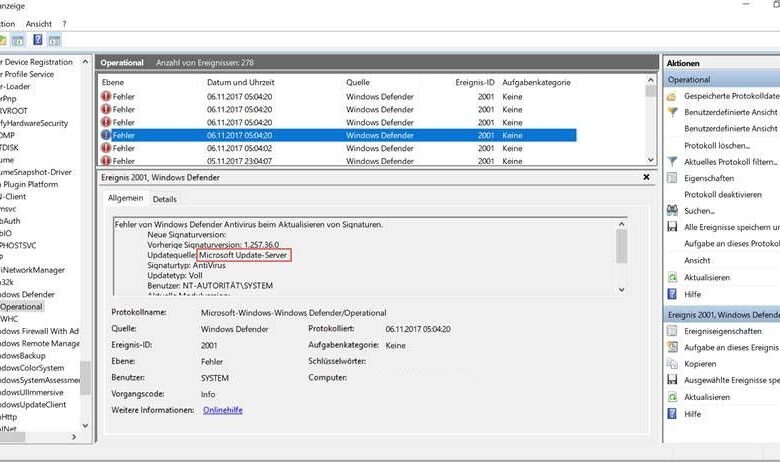The width and height of the screenshot is (780, 462).
Task: Sort by Quelle column header
Action: pyautogui.click(x=358, y=83)
